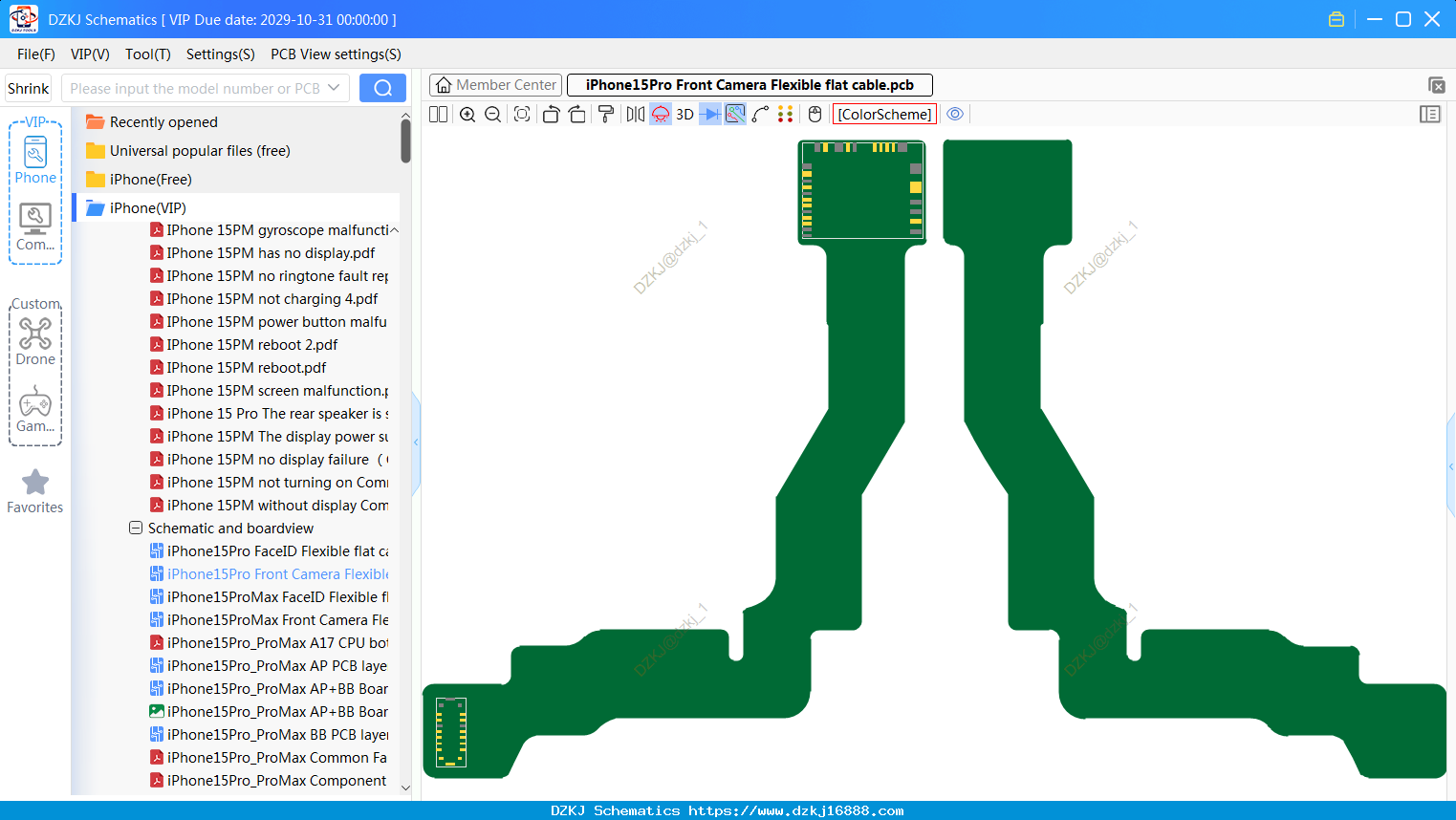
Task: Focus the model number search field
Action: coord(194,88)
